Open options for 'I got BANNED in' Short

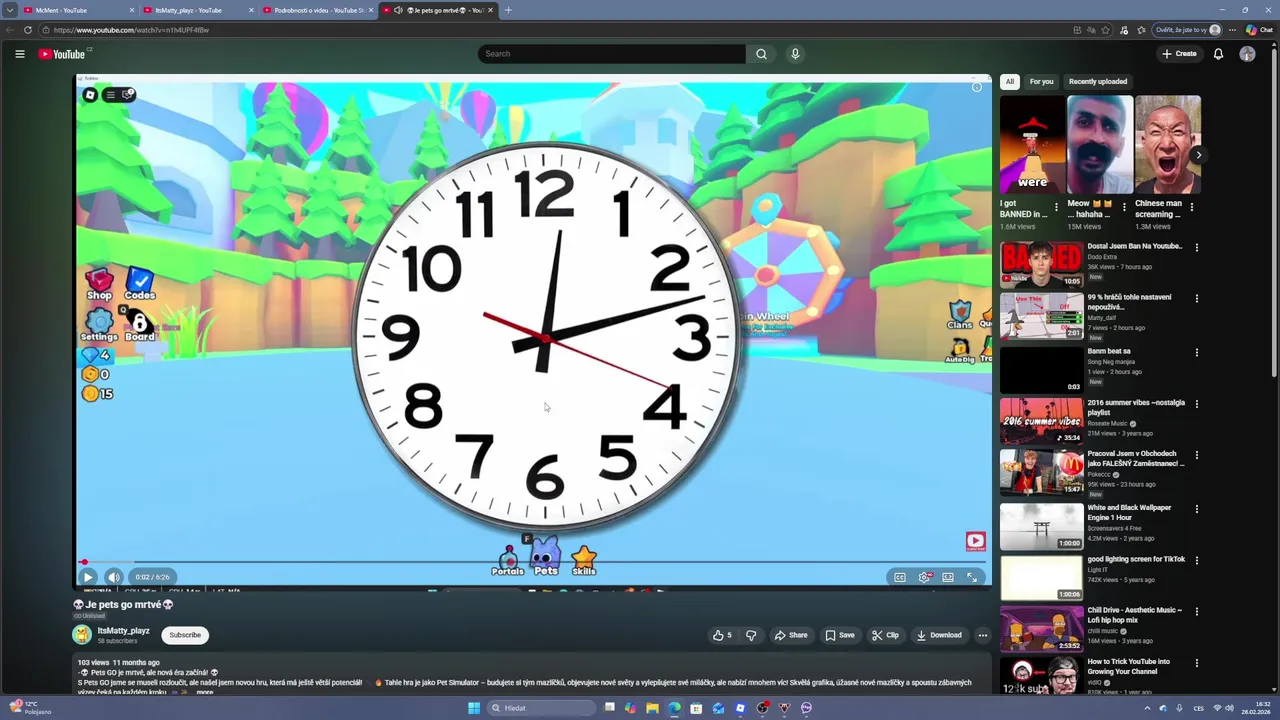[1056, 208]
